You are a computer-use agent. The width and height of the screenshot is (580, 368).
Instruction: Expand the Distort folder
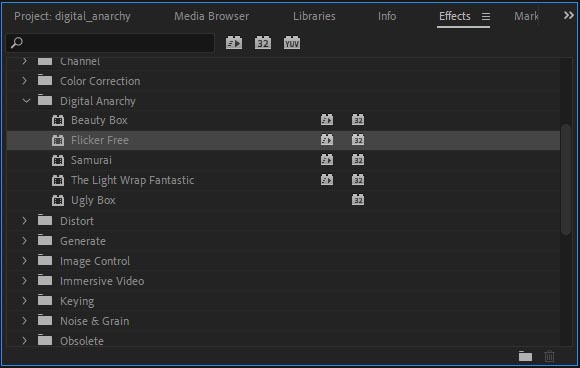[24, 221]
